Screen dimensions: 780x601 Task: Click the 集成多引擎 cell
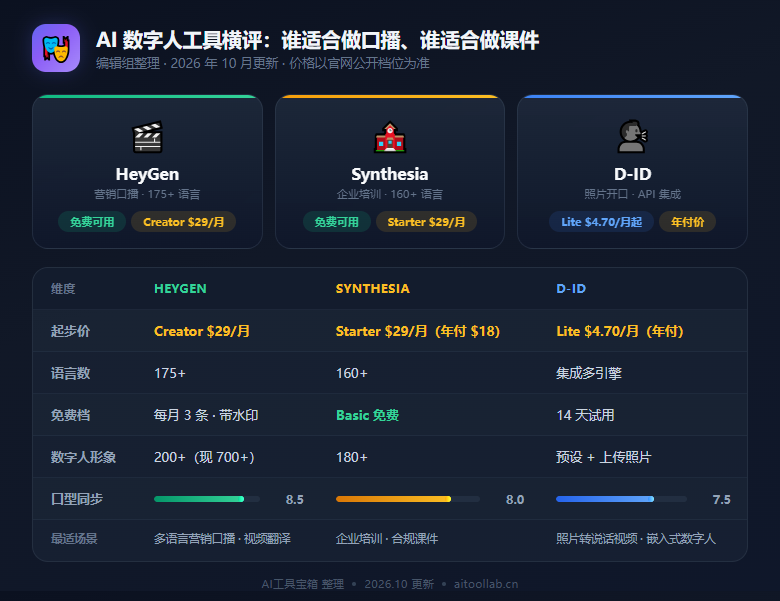click(589, 373)
